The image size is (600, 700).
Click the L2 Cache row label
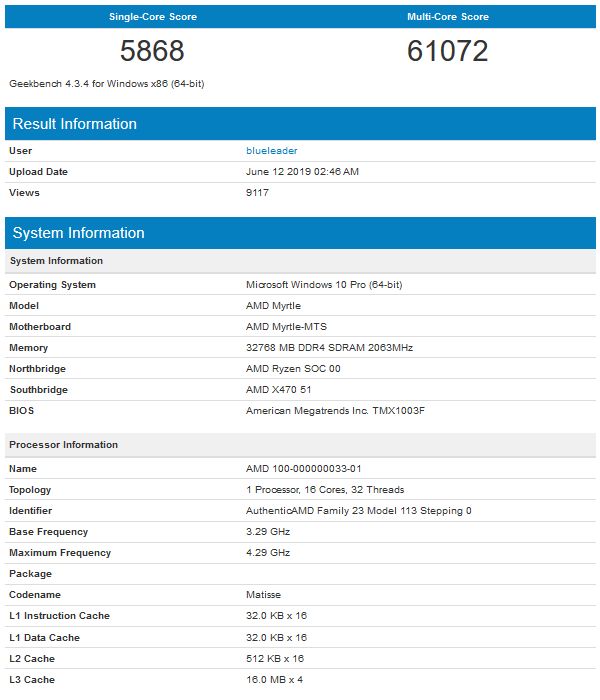click(32, 658)
